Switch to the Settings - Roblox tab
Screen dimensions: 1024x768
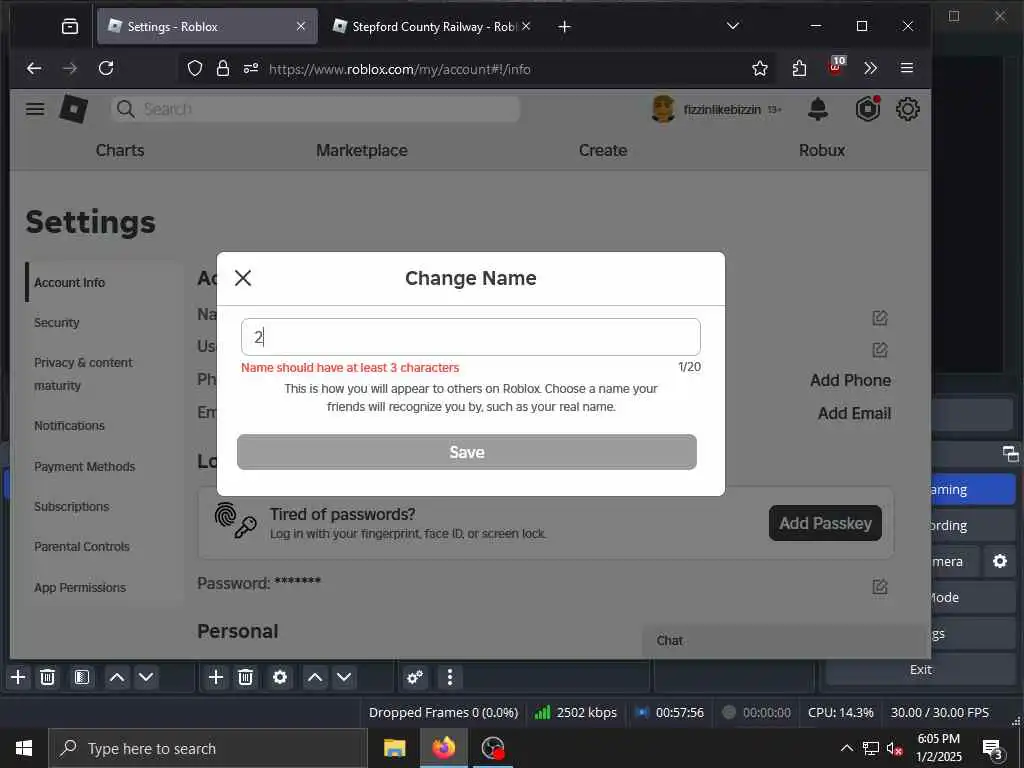(206, 26)
